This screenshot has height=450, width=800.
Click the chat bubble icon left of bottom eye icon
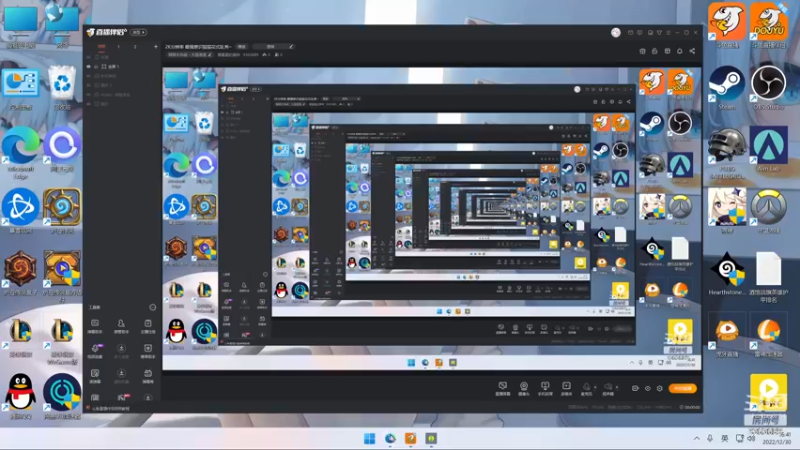click(x=635, y=388)
